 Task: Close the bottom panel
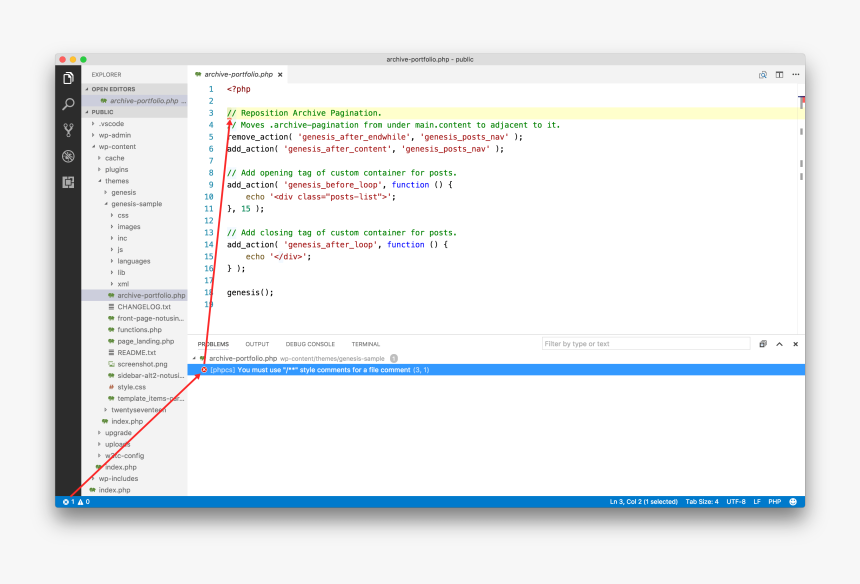coord(795,344)
